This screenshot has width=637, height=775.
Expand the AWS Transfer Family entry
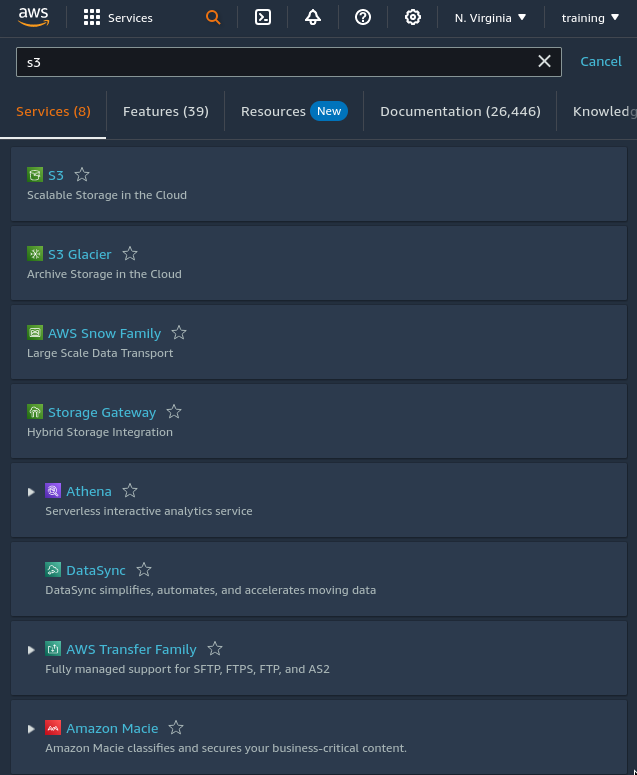tap(32, 650)
